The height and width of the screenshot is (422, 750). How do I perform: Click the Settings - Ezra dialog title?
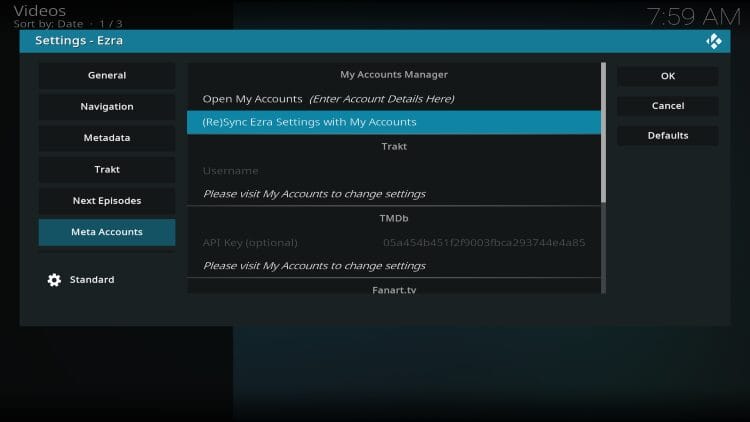coord(79,41)
